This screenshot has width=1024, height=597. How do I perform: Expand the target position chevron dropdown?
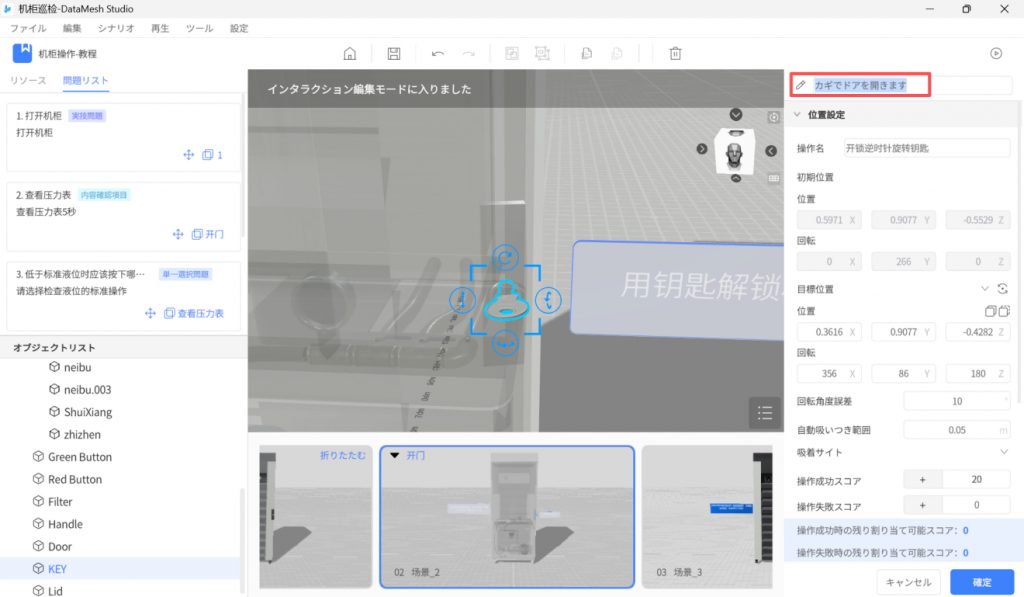pos(986,288)
